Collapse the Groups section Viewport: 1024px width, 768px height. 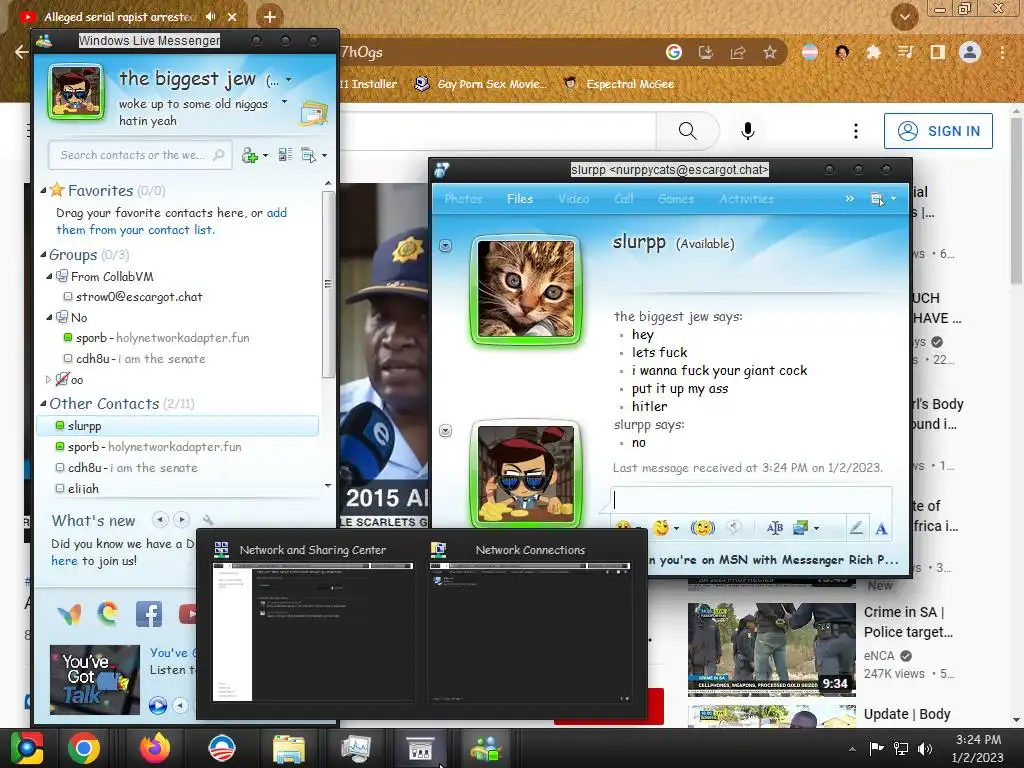coord(43,255)
